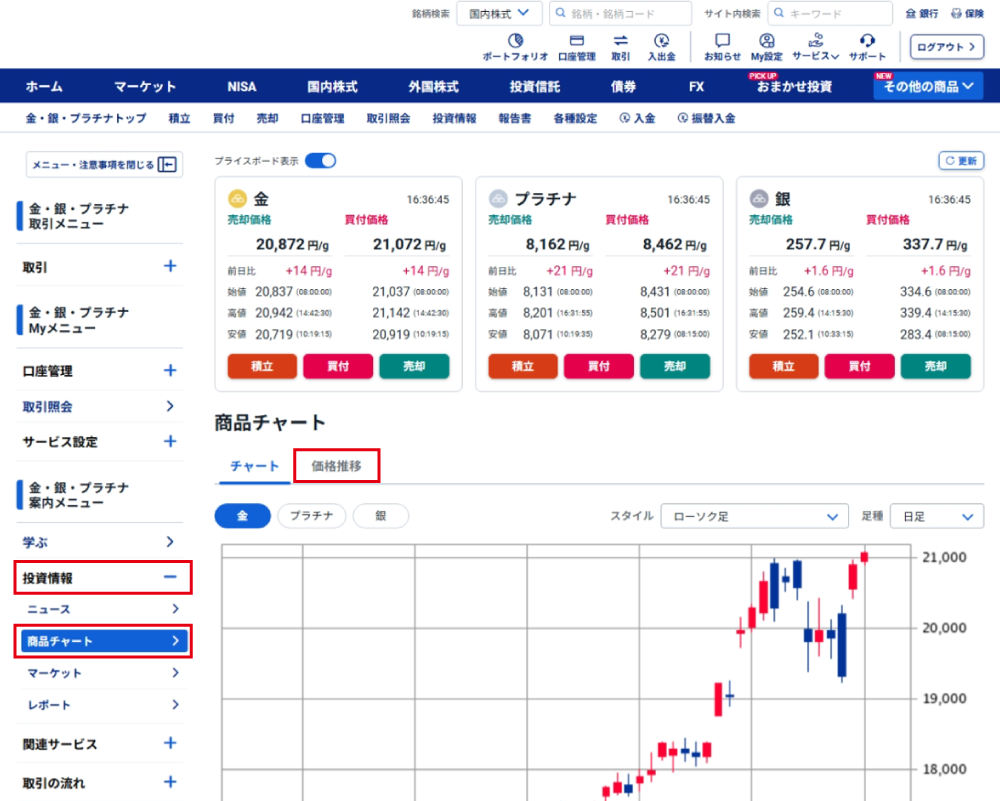The height and width of the screenshot is (801, 1000).
Task: Select the 銀 chart pill
Action: 381,516
